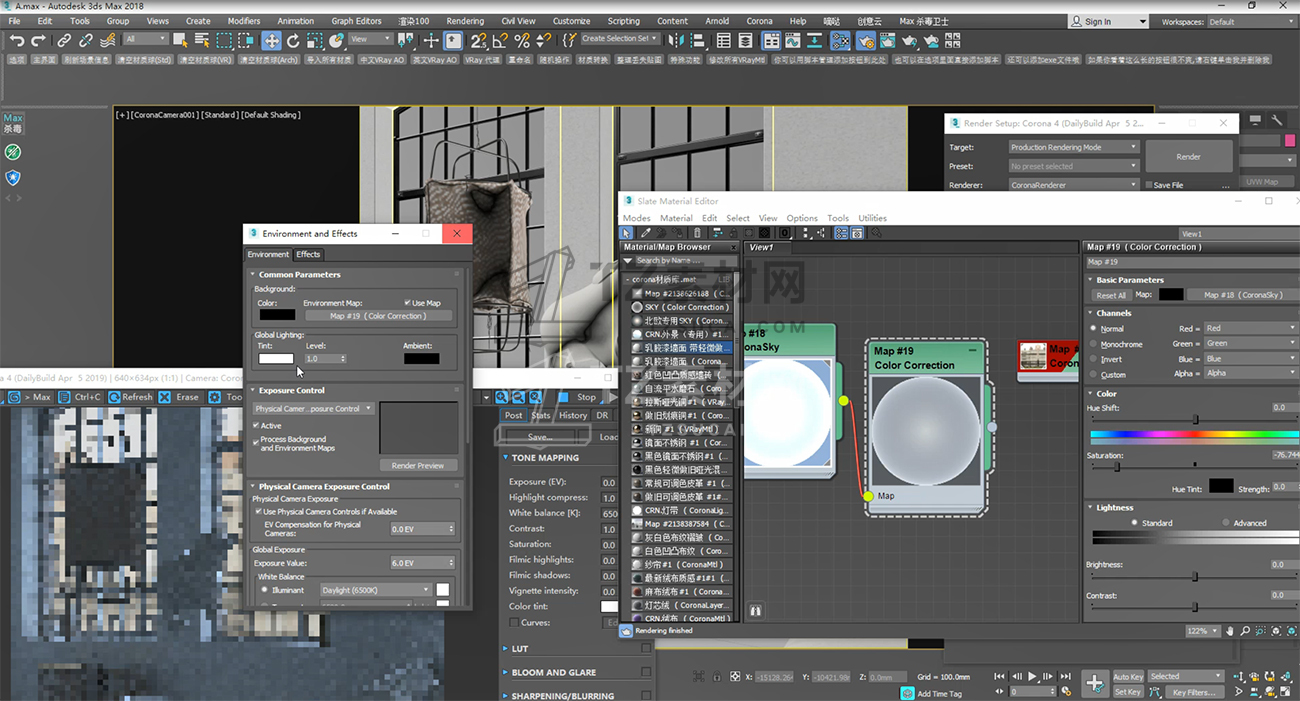
Task: Open the Renderer dropdown showing CoronaRenderer
Action: point(1073,185)
